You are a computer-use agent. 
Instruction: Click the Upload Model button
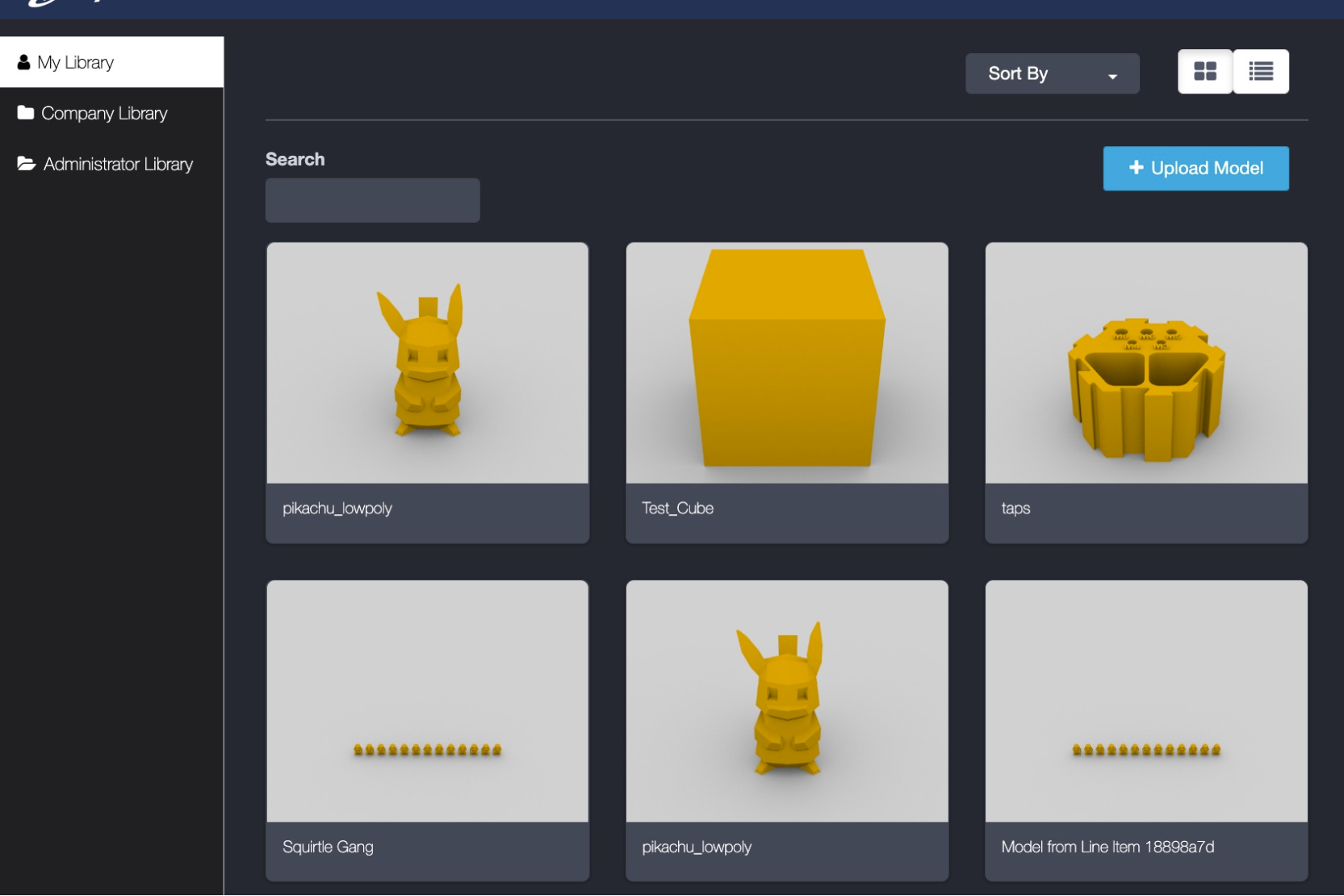coord(1195,168)
